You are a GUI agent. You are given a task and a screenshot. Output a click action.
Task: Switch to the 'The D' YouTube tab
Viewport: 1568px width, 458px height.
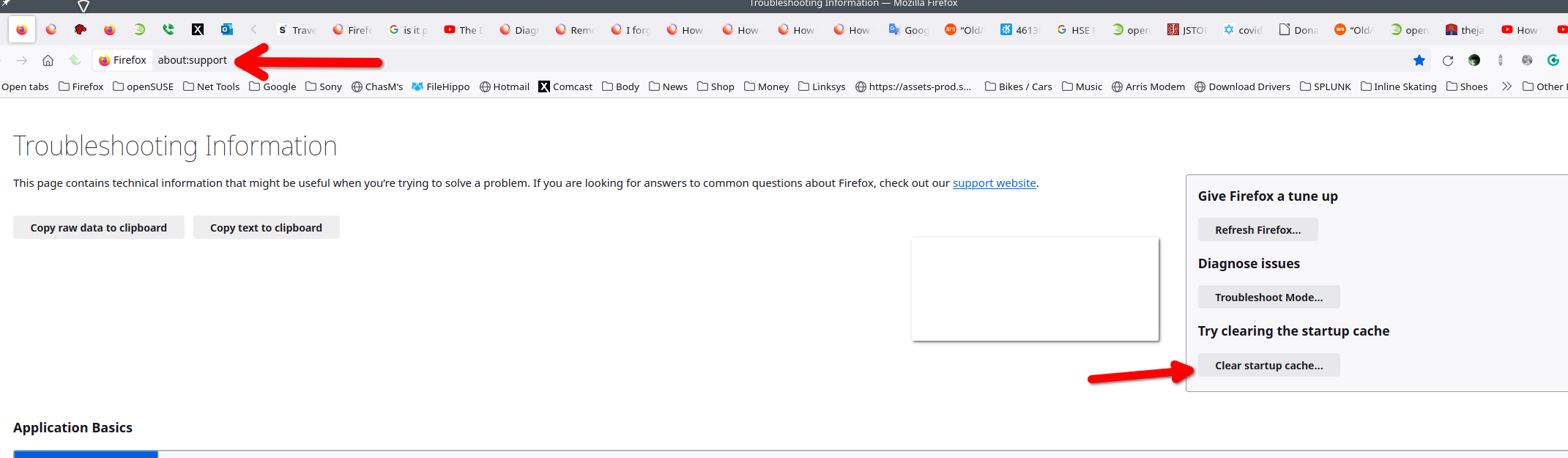tap(464, 30)
